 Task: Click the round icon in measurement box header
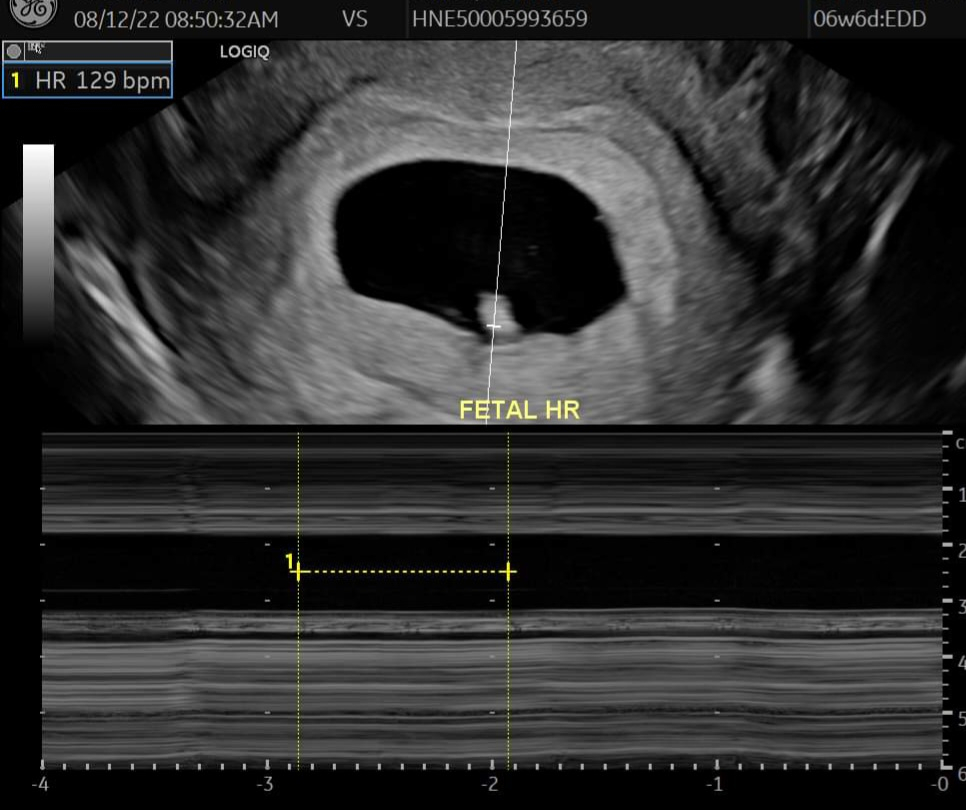point(14,51)
